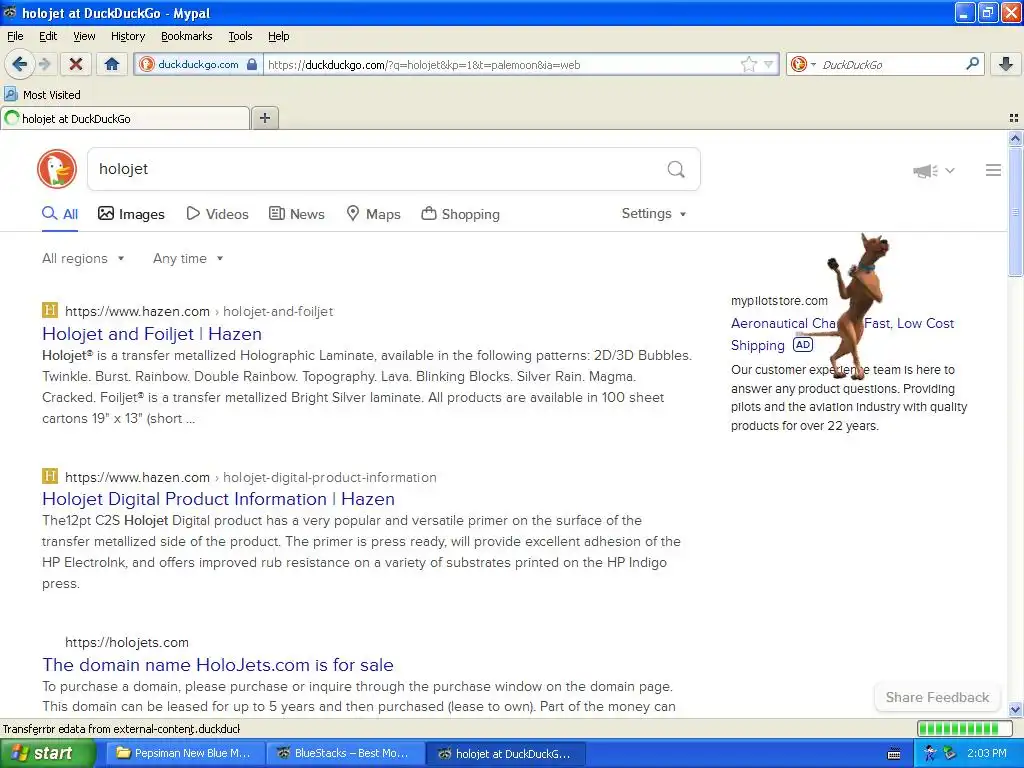Go forward with the Forward arrow button
This screenshot has width=1024, height=768.
tap(44, 64)
